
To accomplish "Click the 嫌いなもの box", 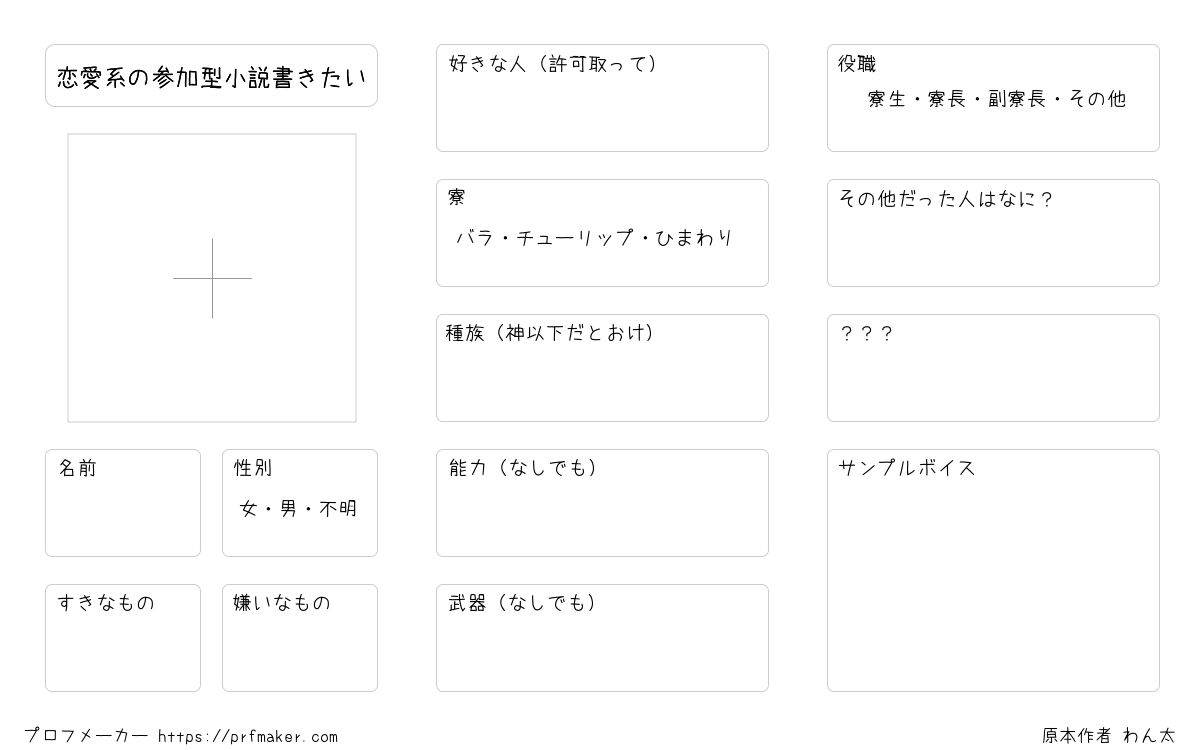I will tap(300, 638).
